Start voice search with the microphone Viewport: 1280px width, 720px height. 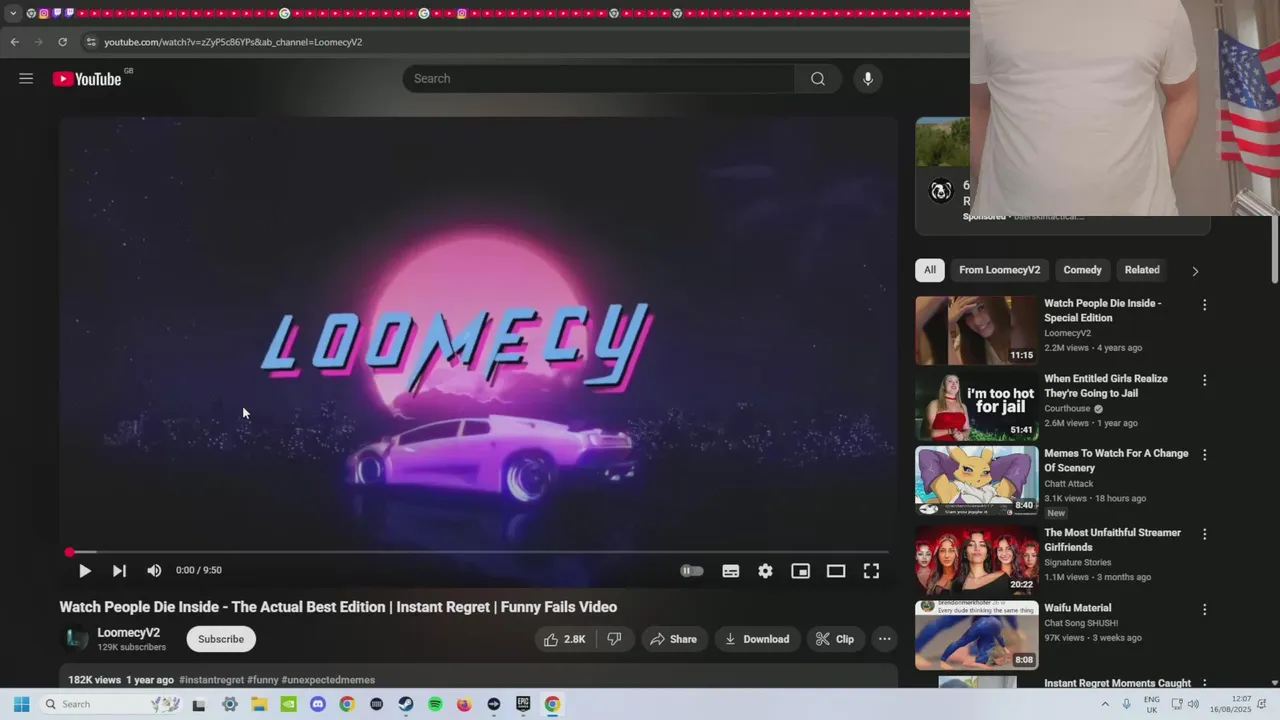point(868,79)
